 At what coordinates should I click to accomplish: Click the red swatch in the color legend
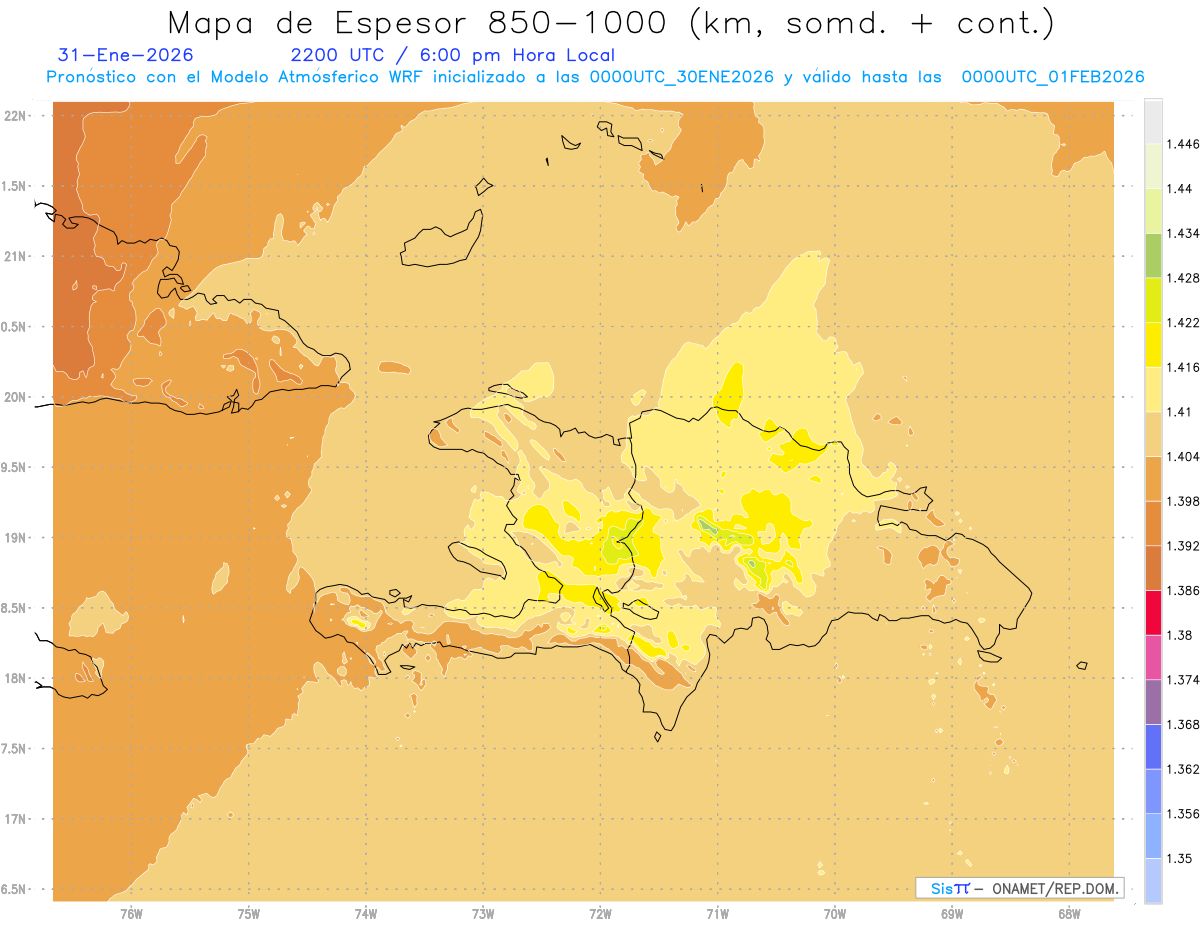[x=1153, y=612]
